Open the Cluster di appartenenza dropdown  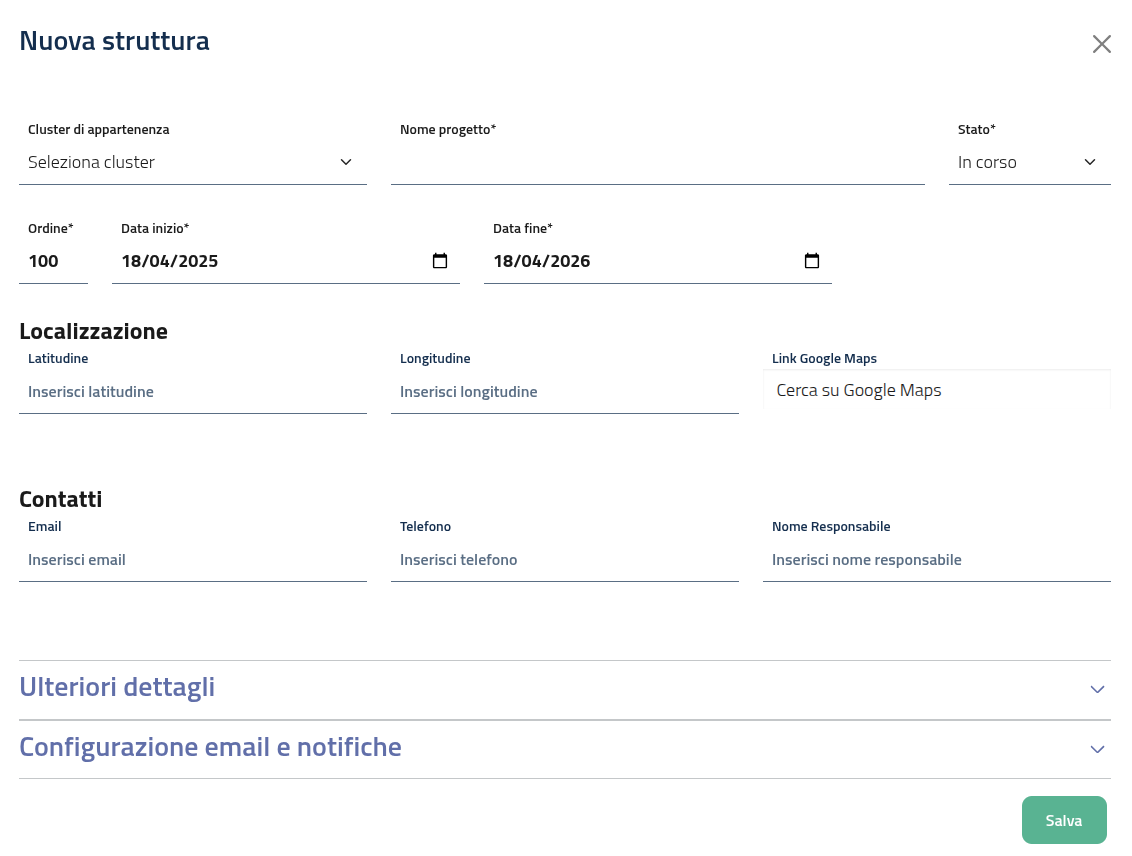pyautogui.click(x=192, y=162)
